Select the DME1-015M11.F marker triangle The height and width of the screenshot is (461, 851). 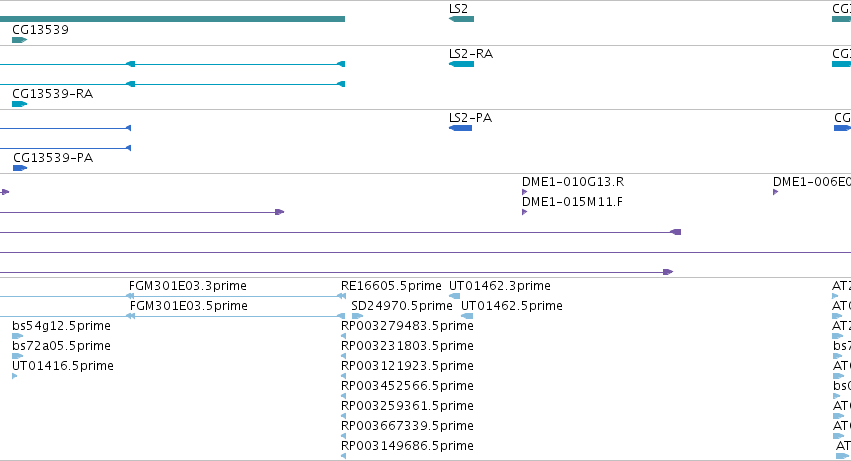tap(524, 212)
